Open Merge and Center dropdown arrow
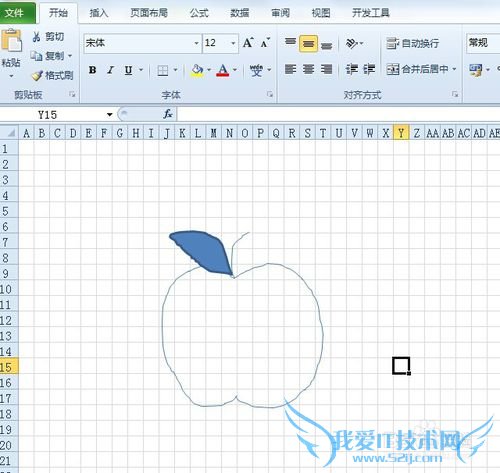 tap(454, 69)
